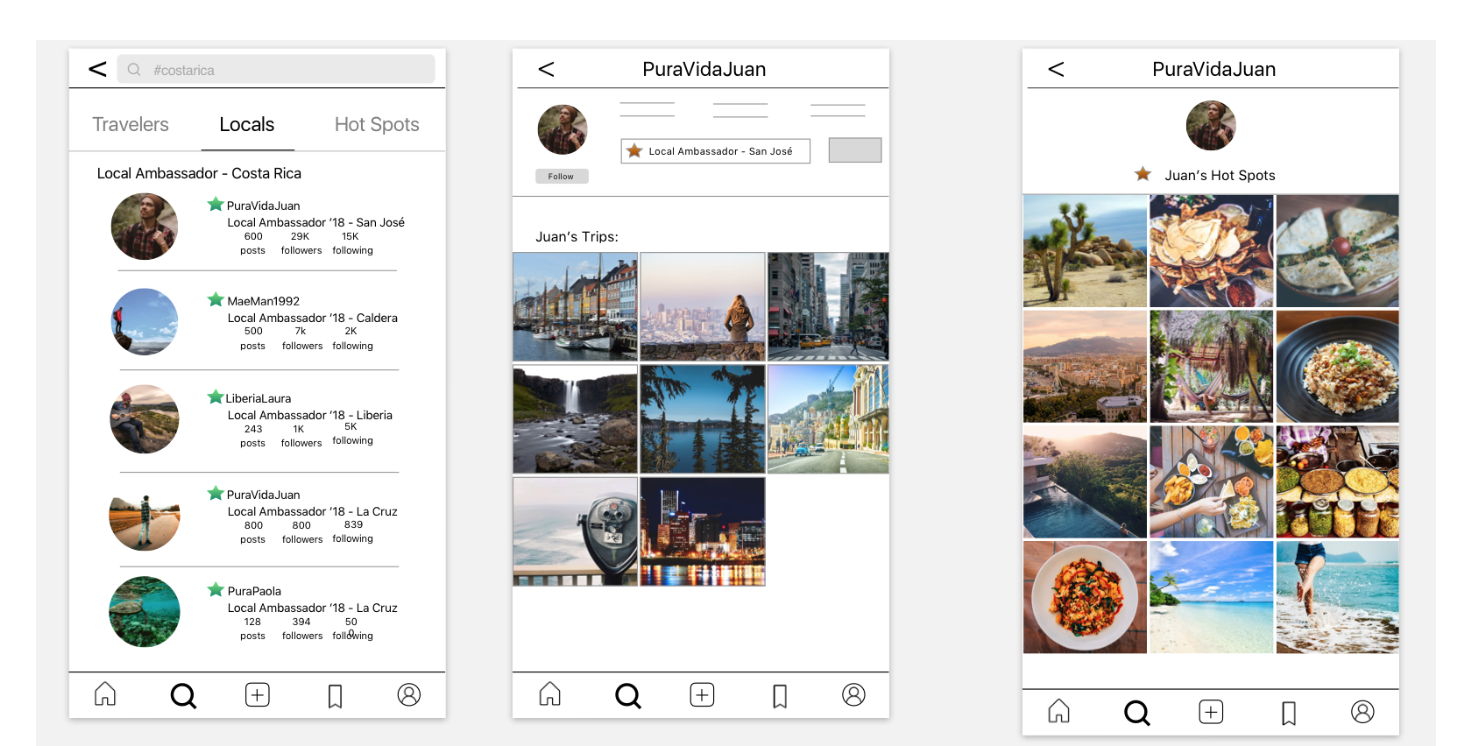
Task: Tap the search icon on Juan's Trips screen
Action: 628,695
